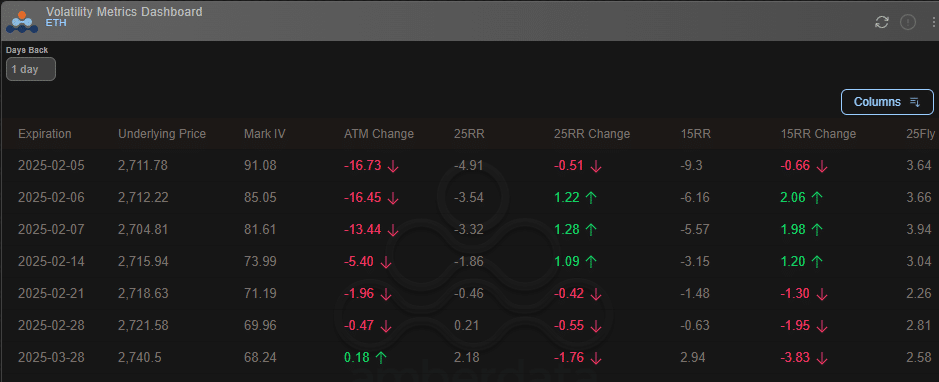Click ATM Change value -13.44
939x382 pixels.
pyautogui.click(x=363, y=229)
